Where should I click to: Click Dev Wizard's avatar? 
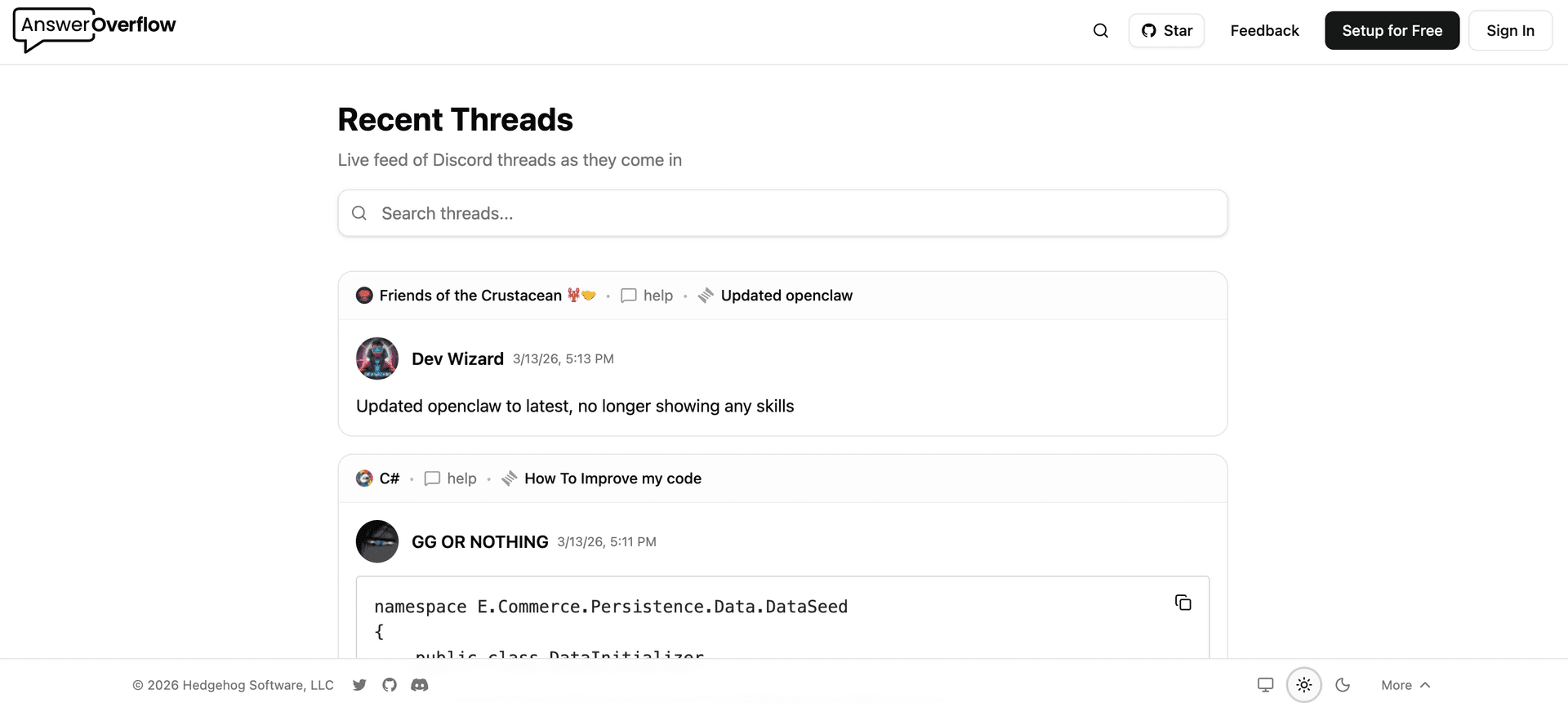point(377,358)
